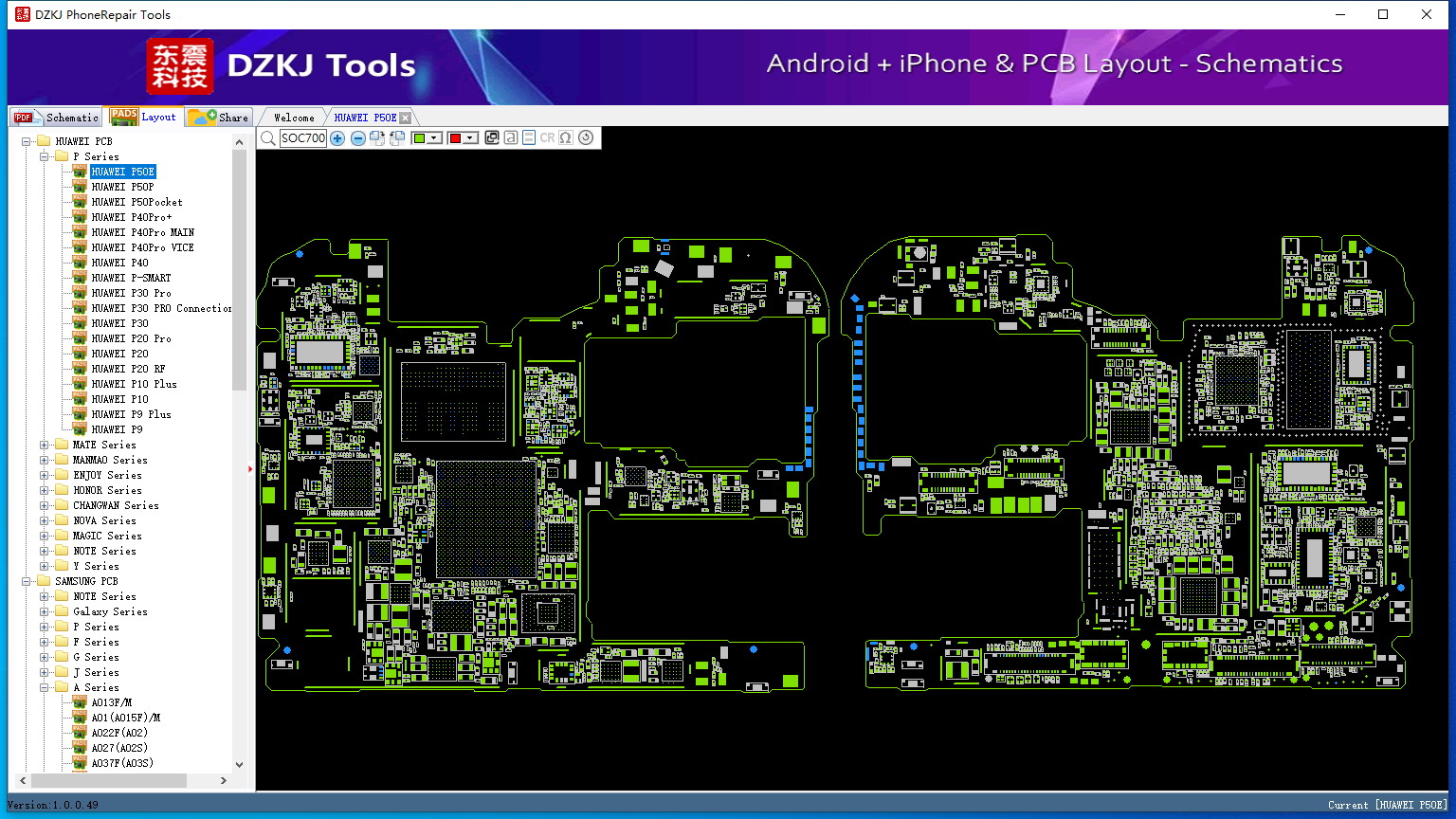The height and width of the screenshot is (819, 1456).
Task: Select HUAWEI P50E in the tree
Action: [x=123, y=172]
